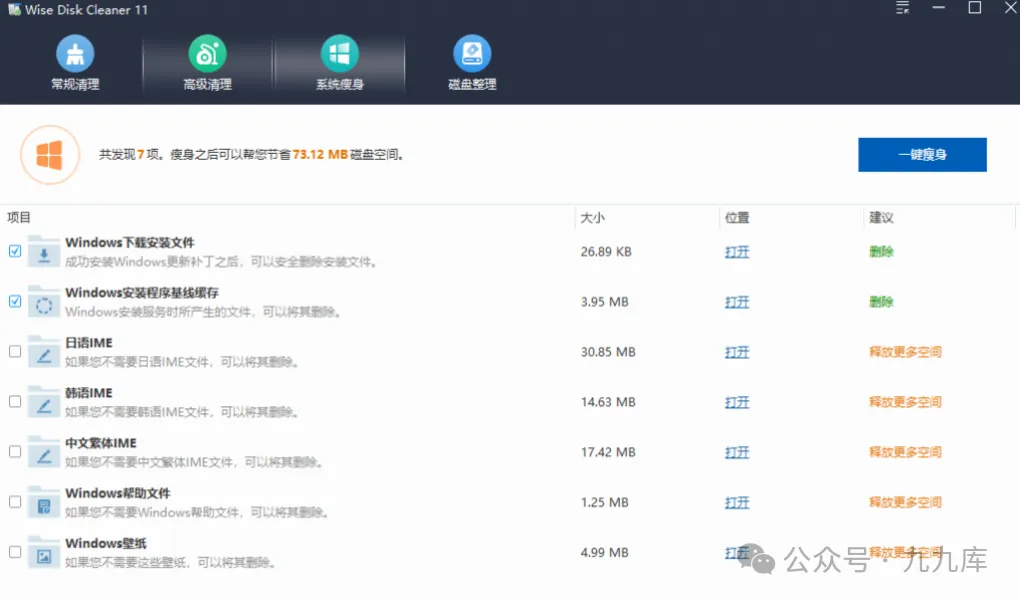Image resolution: width=1020 pixels, height=601 pixels.
Task: Click the 4.99 MB size value
Action: click(x=605, y=552)
